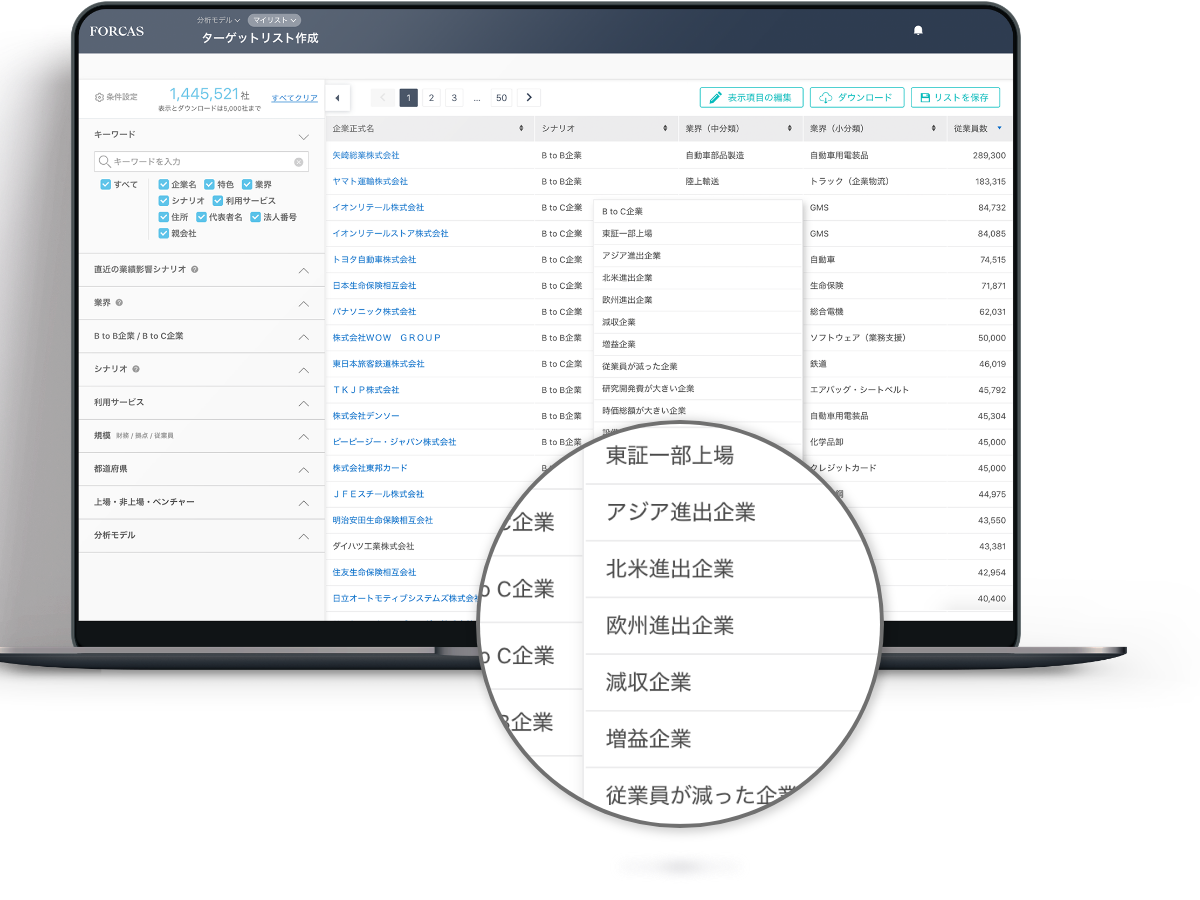Click ソフトウェア（業務支援）cell
This screenshot has width=1200, height=900.
tap(859, 337)
